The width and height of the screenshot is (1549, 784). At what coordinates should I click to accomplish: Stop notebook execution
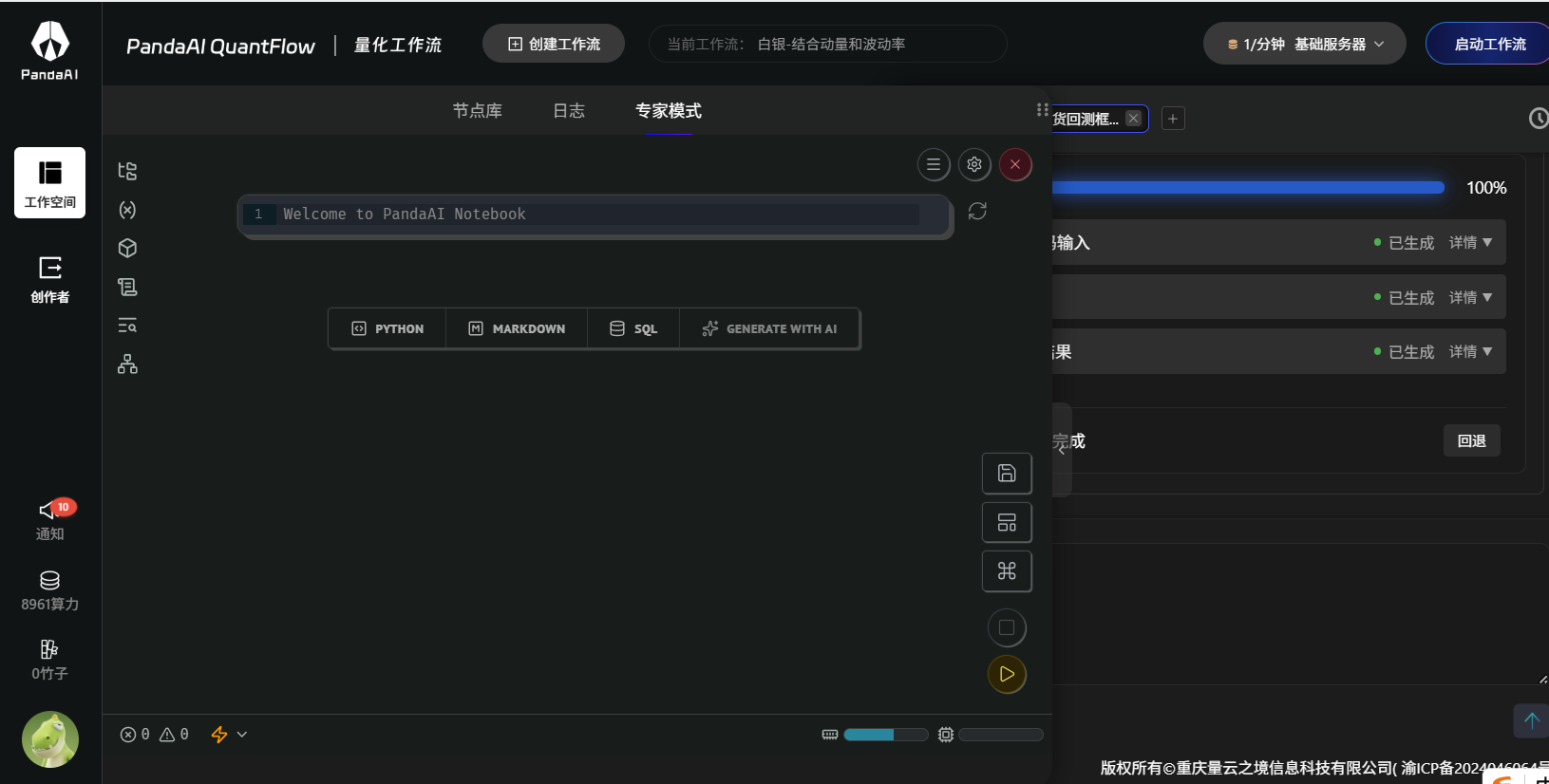point(1007,627)
